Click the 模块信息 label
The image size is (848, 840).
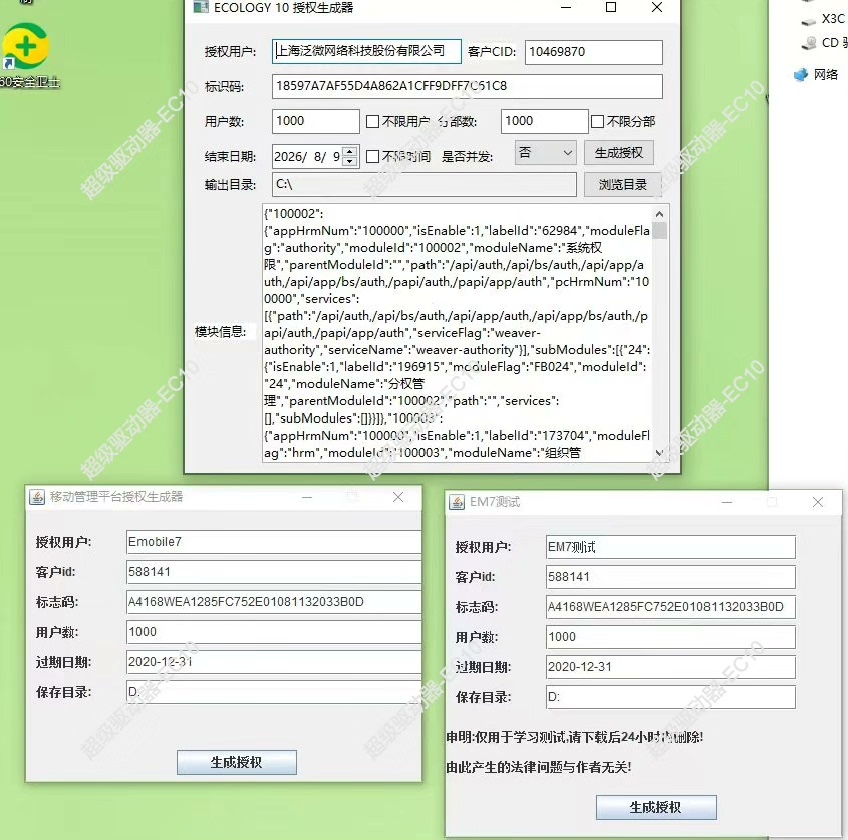click(x=221, y=332)
